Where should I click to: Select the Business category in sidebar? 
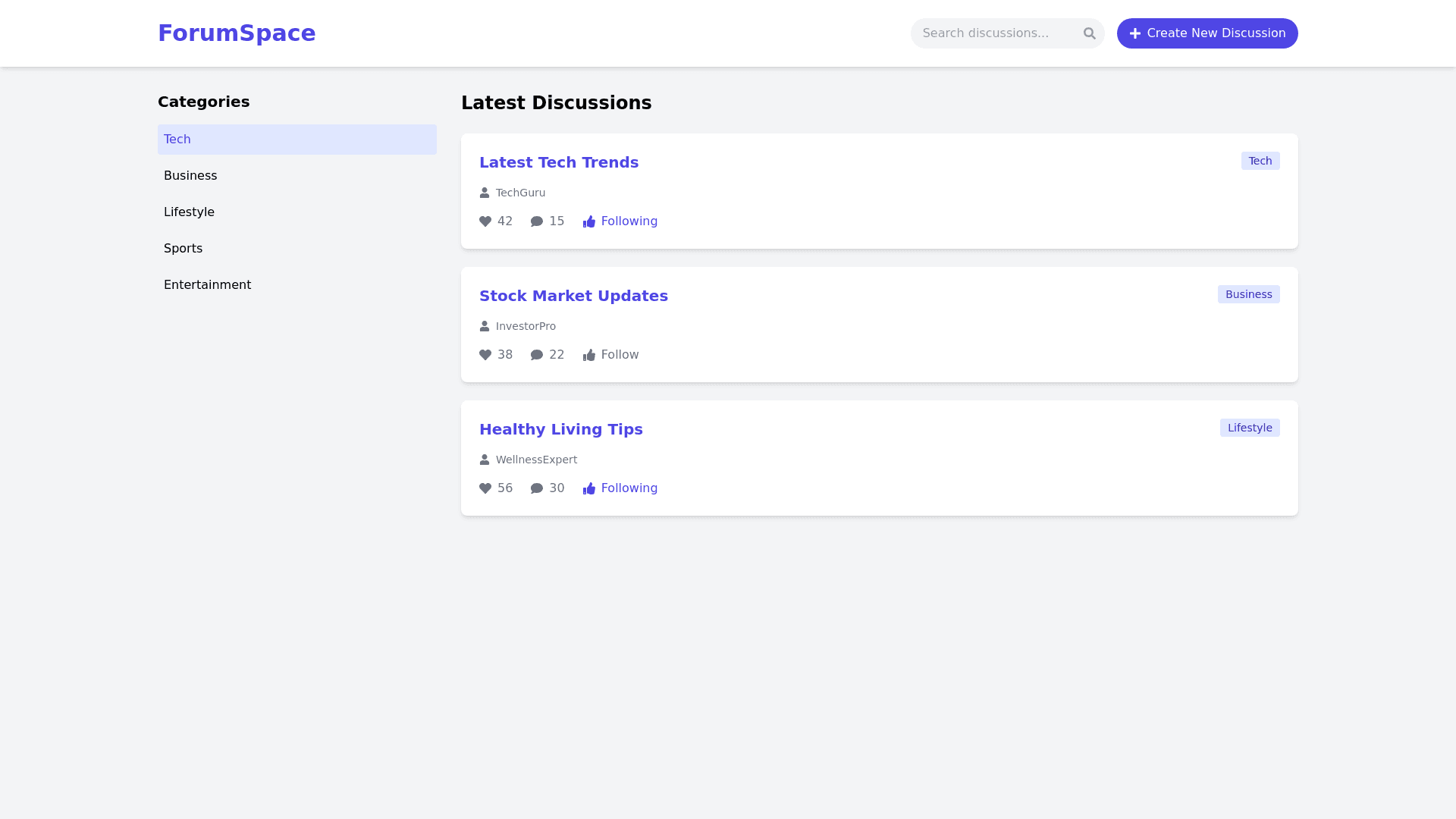[x=190, y=175]
